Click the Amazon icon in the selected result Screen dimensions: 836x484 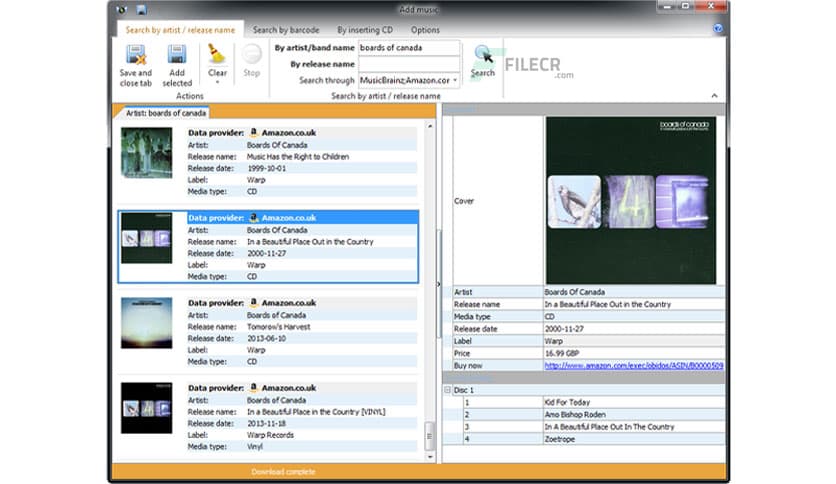click(254, 217)
